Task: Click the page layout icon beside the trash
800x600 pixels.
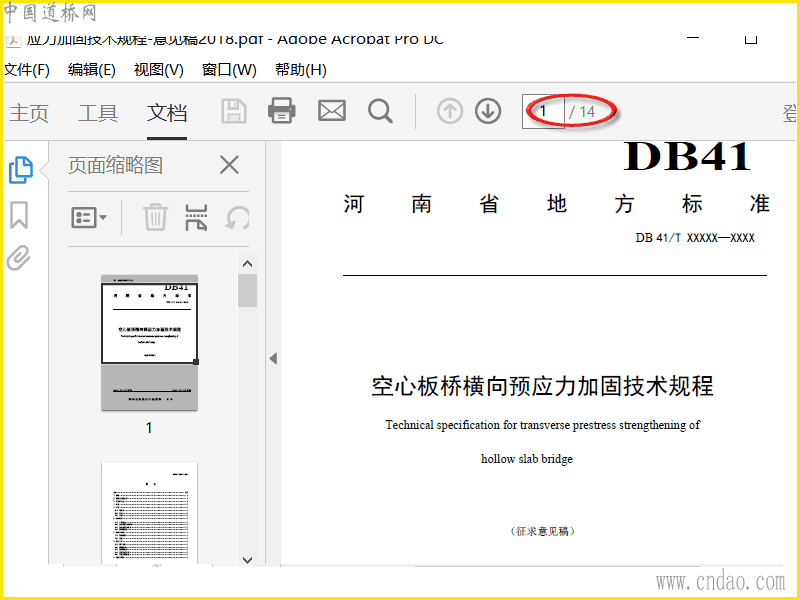Action: coord(196,217)
